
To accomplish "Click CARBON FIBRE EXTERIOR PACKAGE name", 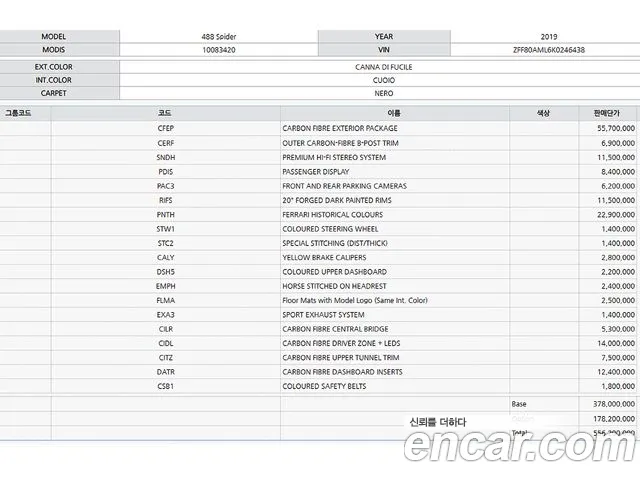I will 340,128.
